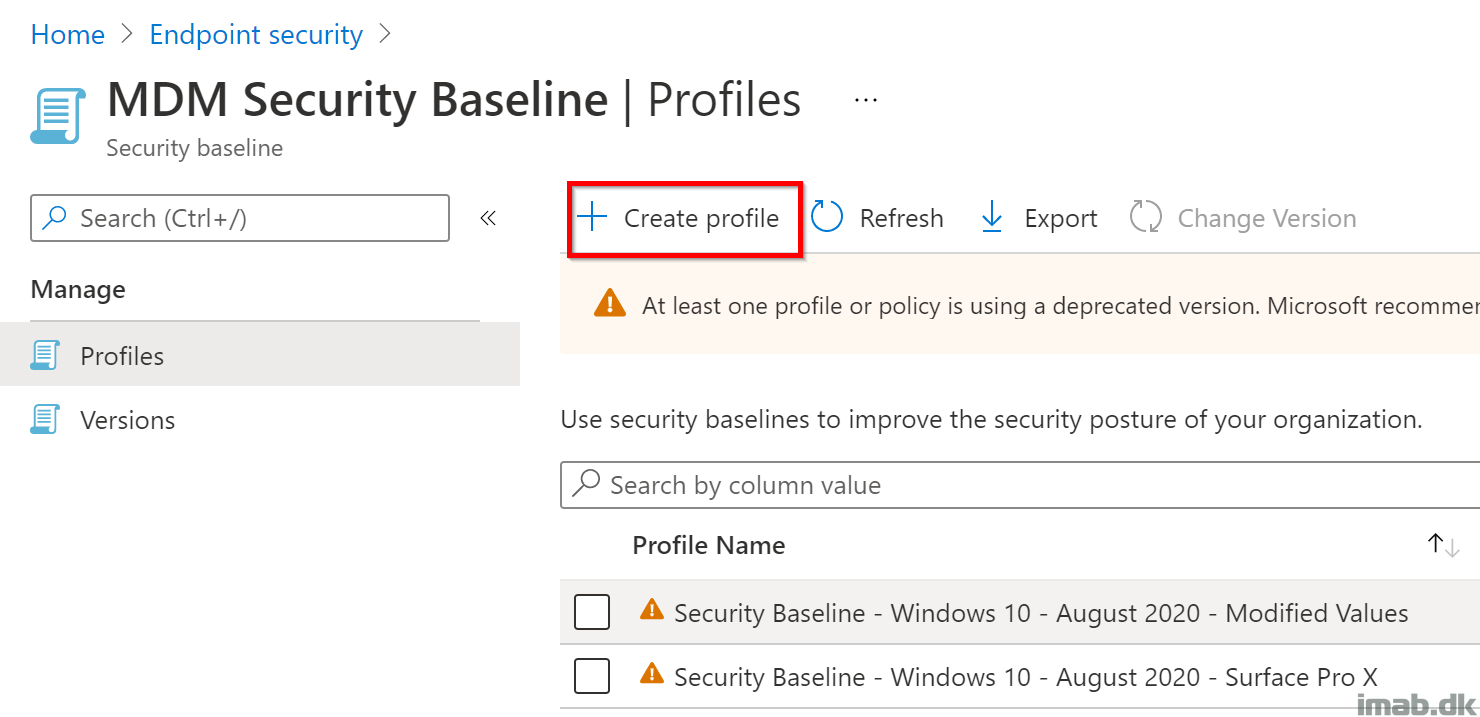Collapse the sidebar with double chevron

[x=488, y=218]
